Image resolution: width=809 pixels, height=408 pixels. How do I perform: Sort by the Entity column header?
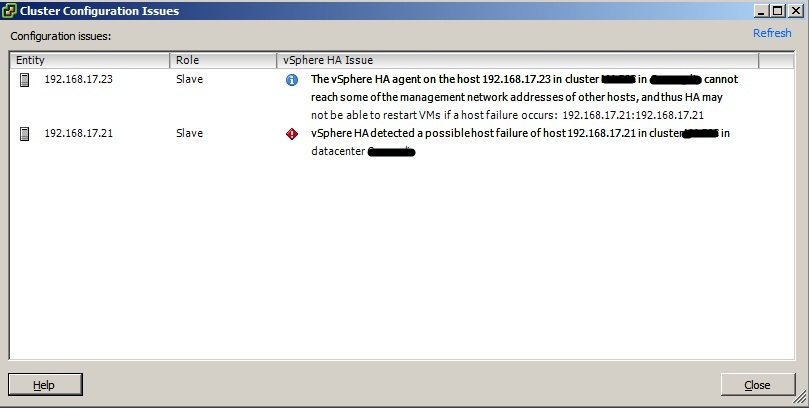[90, 60]
